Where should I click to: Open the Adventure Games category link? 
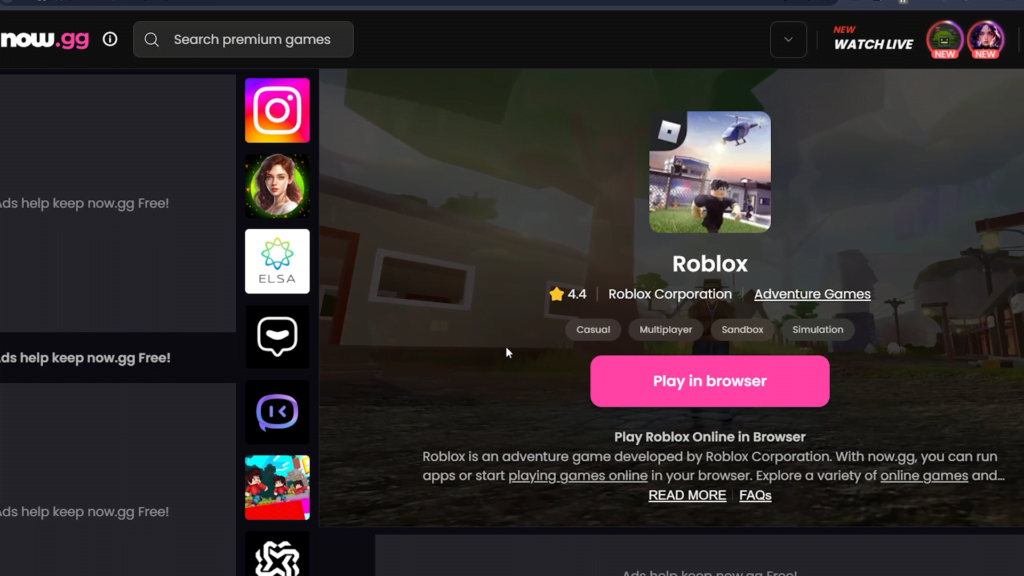click(x=812, y=294)
